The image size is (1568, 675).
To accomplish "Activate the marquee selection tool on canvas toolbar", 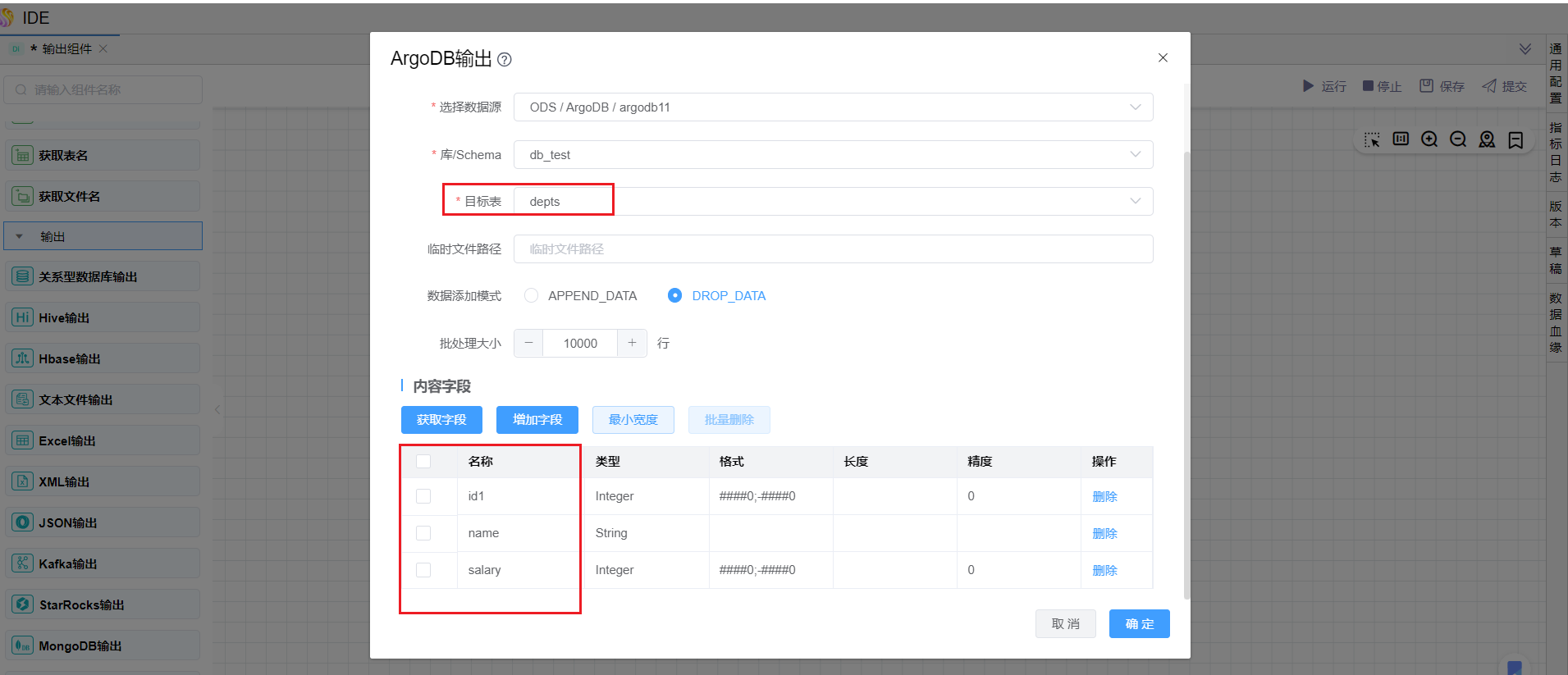I will (x=1372, y=139).
